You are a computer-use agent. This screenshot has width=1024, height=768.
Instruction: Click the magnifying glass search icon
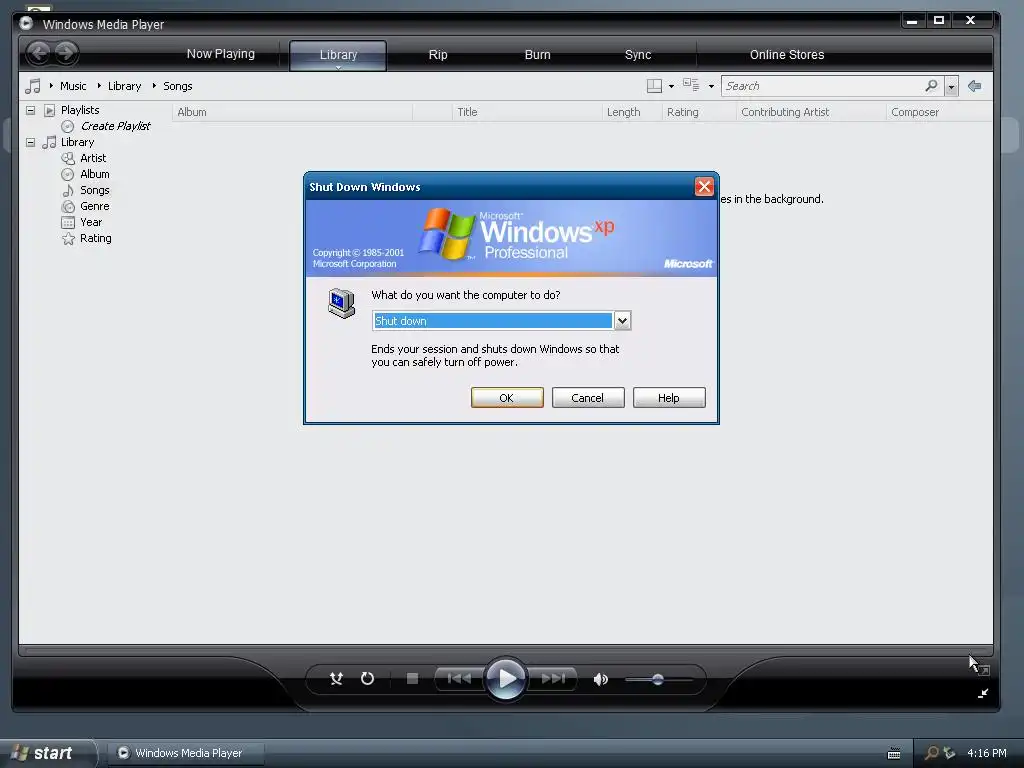(x=931, y=86)
